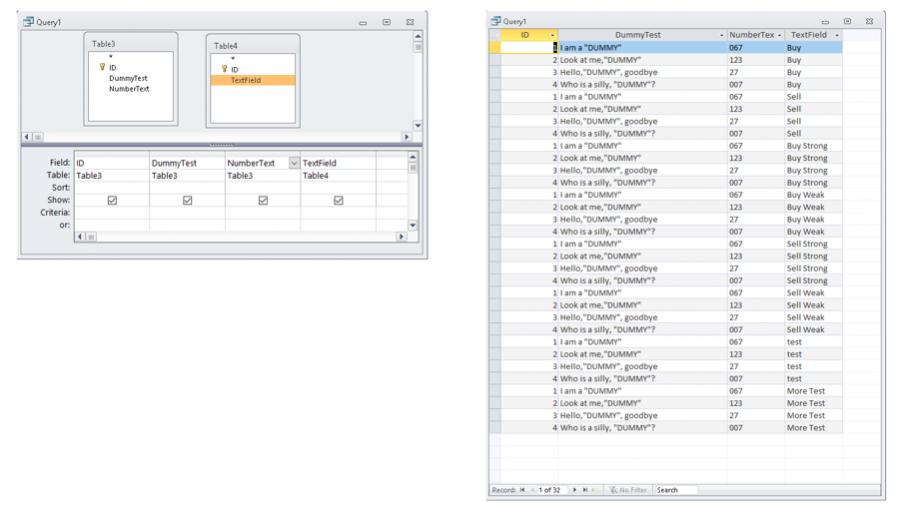Click up arrow of design grid vertical scrollbar

(412, 157)
